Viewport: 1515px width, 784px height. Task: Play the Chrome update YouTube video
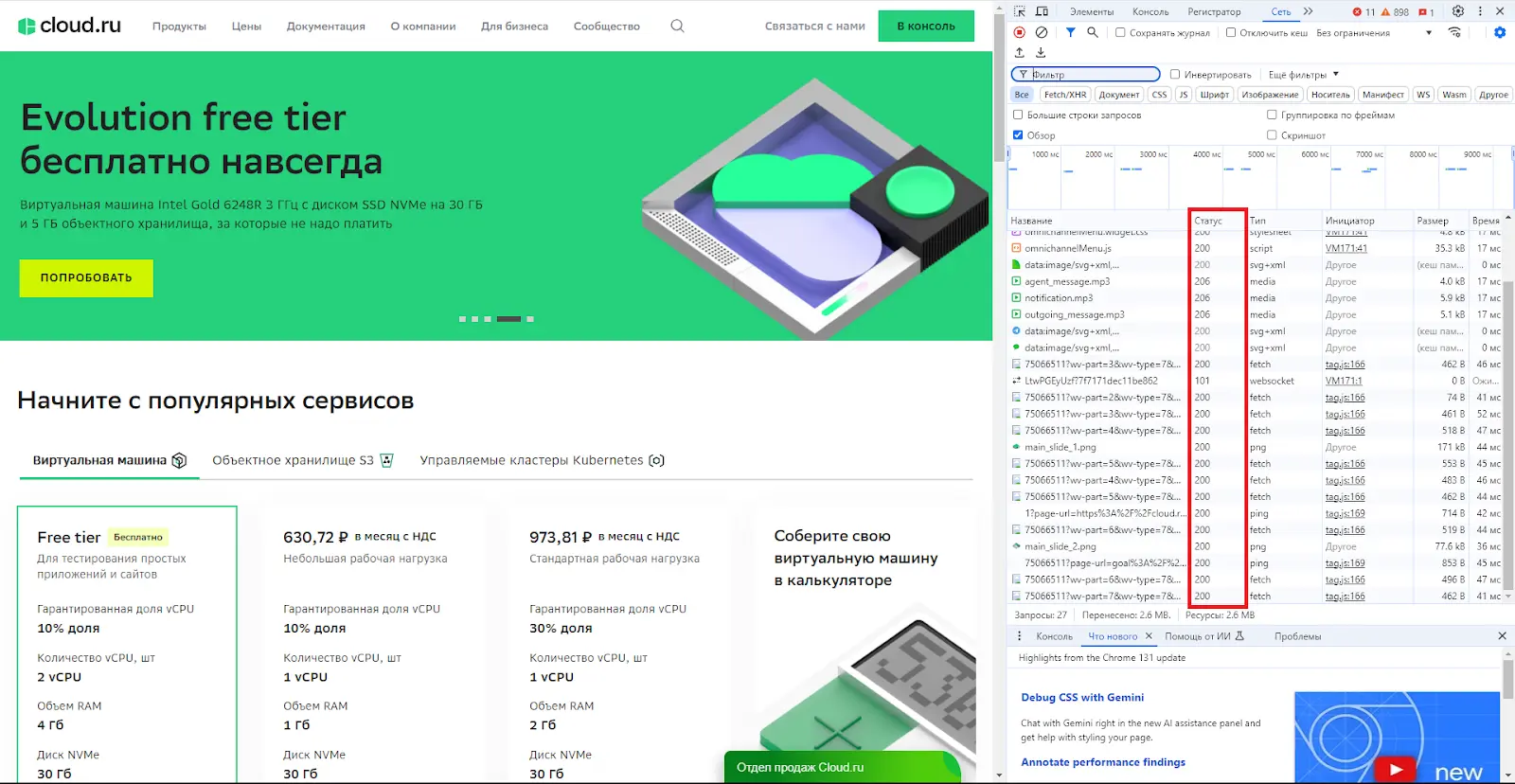[x=1395, y=769]
